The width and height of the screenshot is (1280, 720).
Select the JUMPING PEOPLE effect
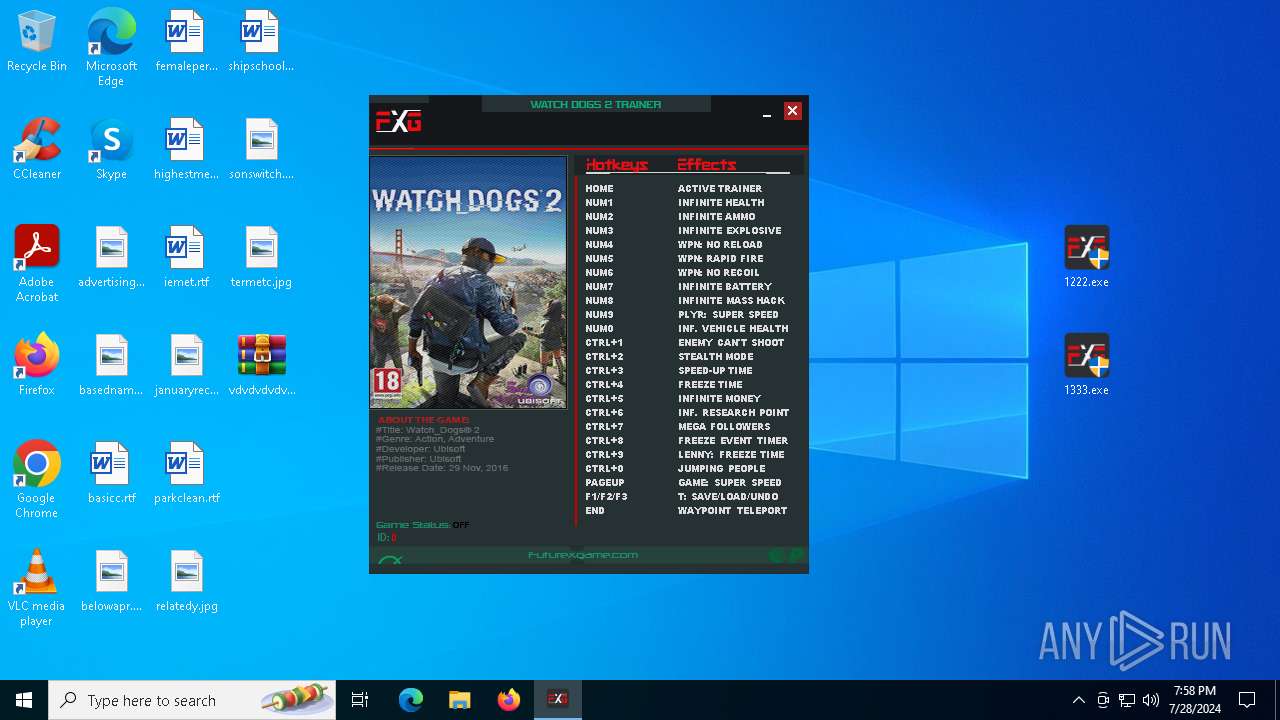click(721, 468)
